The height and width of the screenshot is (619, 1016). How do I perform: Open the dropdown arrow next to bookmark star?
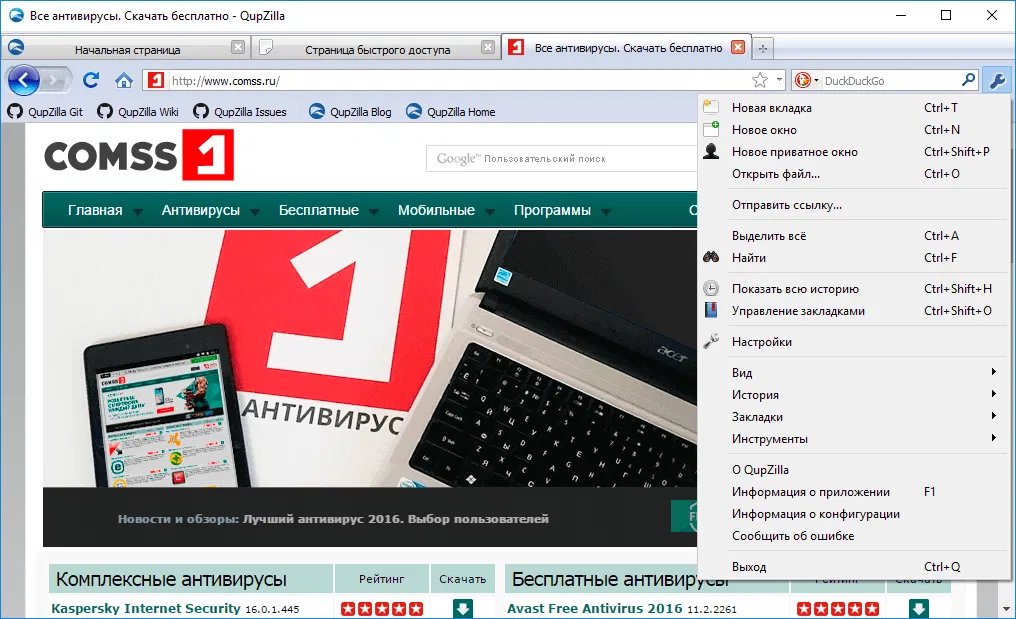point(779,80)
